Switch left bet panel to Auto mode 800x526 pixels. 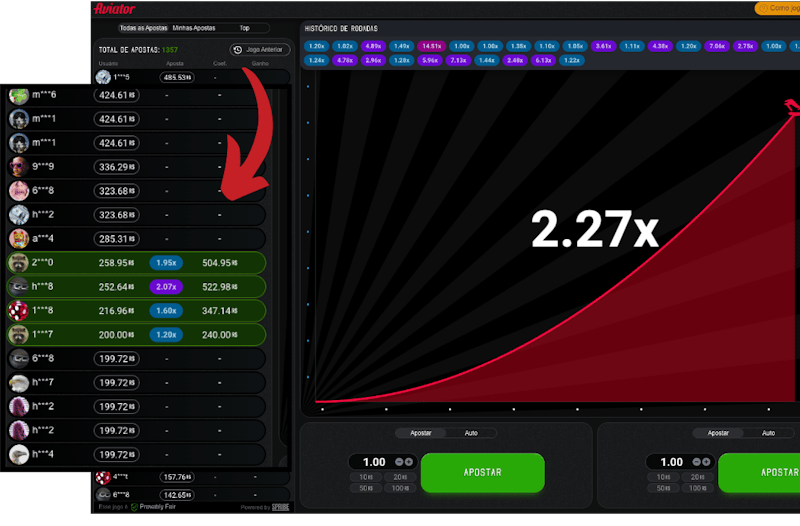tap(471, 433)
